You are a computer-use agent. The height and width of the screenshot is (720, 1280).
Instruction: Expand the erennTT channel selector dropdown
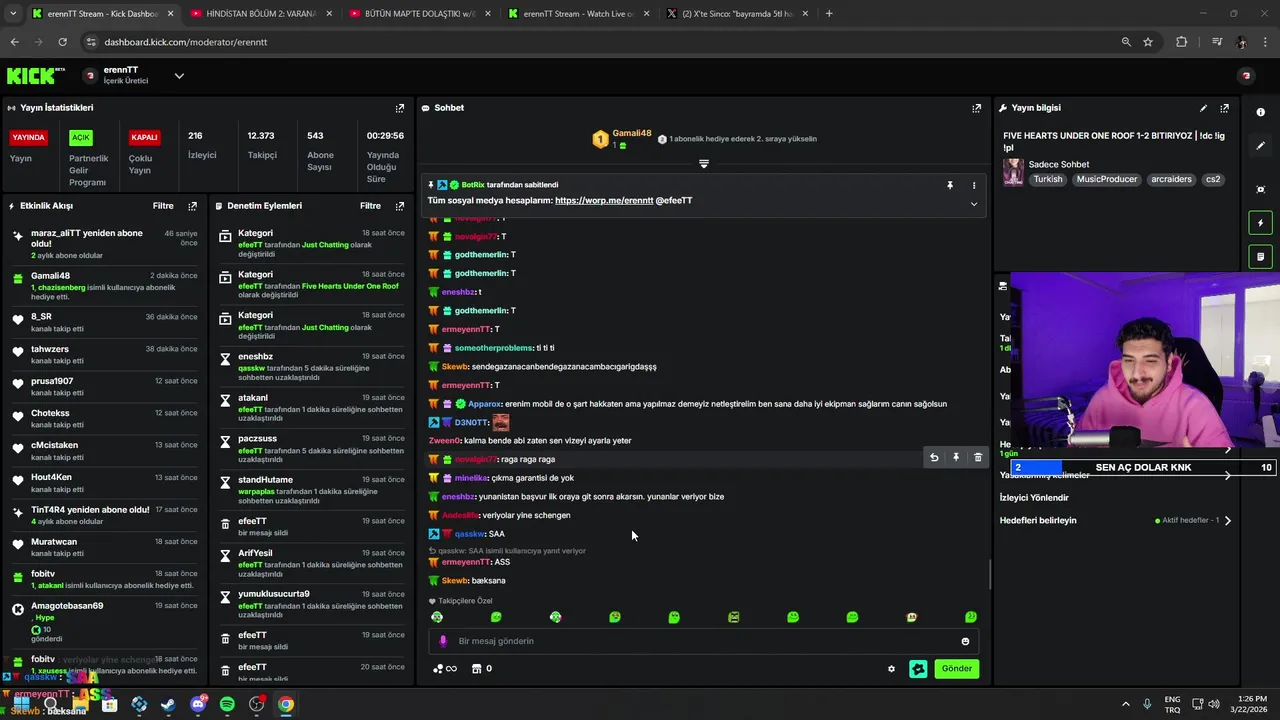click(x=179, y=76)
